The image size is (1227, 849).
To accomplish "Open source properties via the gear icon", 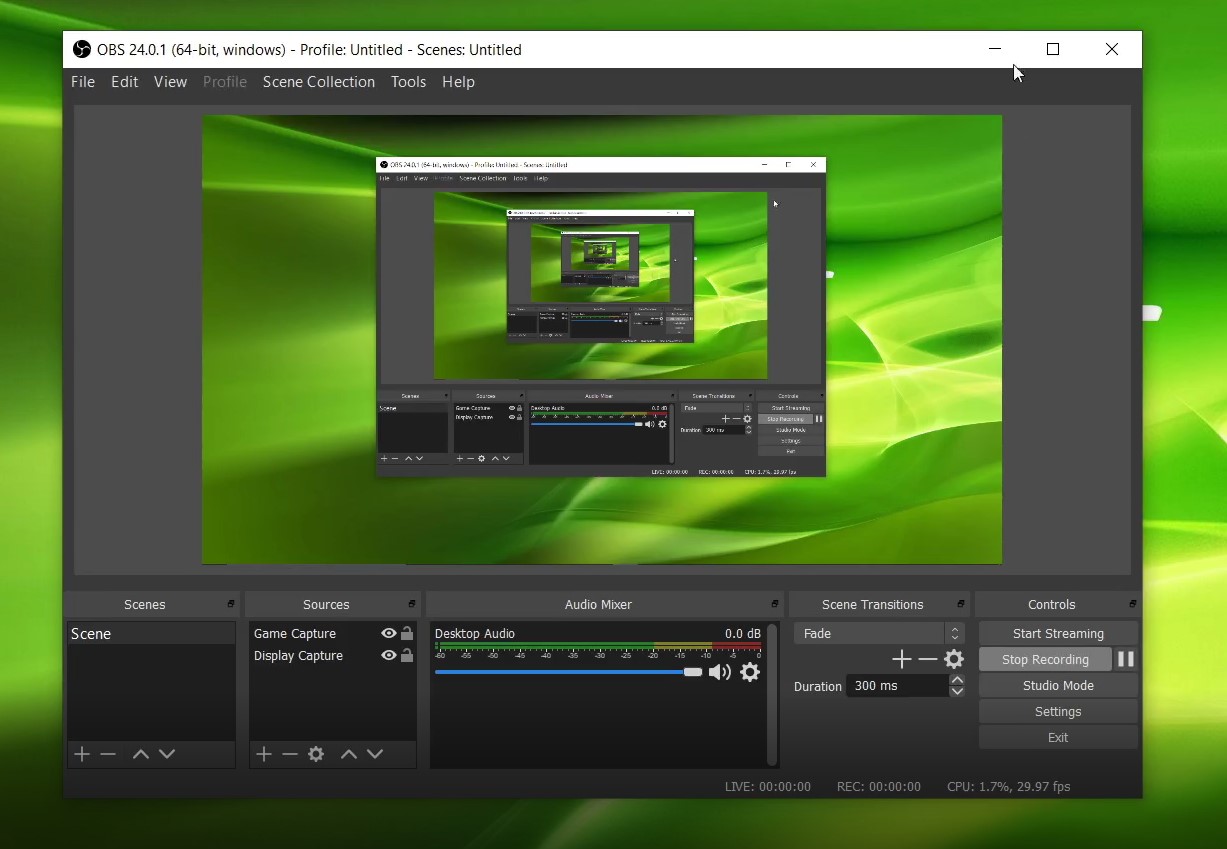I will [316, 754].
